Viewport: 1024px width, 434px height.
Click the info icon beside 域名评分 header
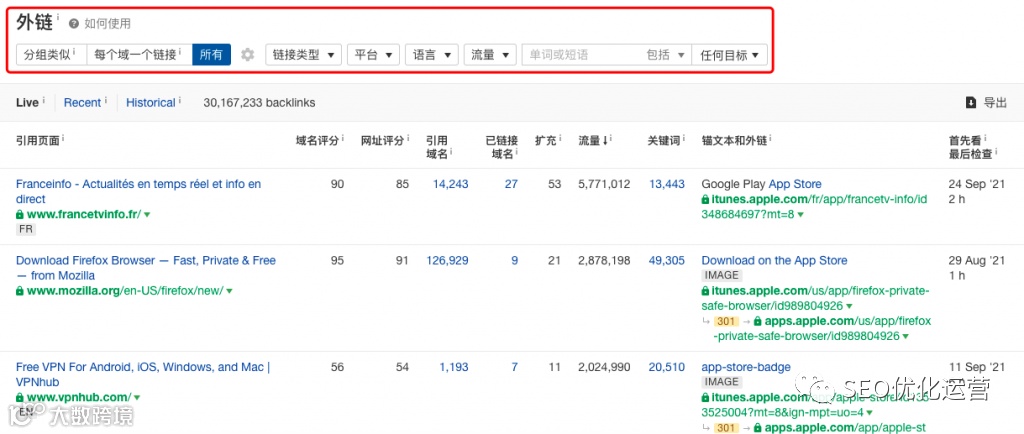[x=342, y=139]
